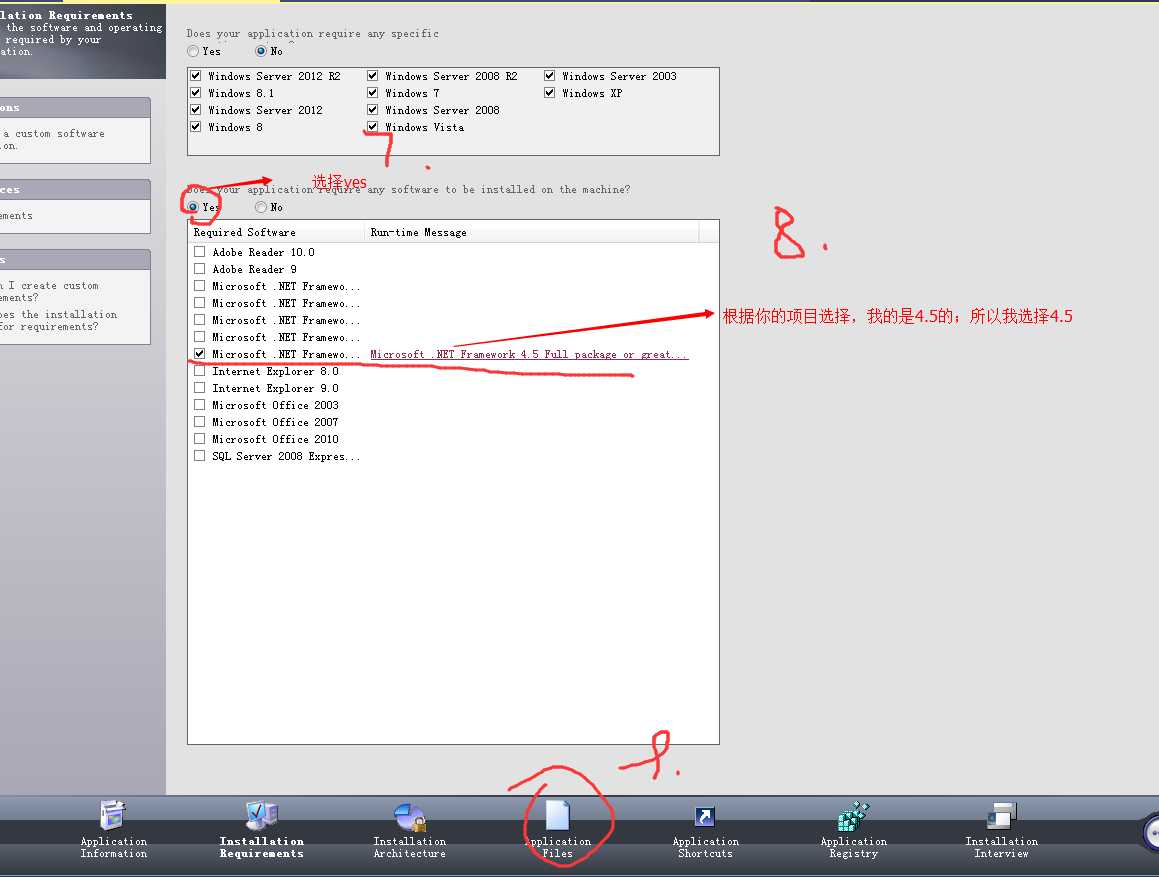The height and width of the screenshot is (877, 1159).
Task: Select No for specific operating system requirement
Action: (x=261, y=51)
